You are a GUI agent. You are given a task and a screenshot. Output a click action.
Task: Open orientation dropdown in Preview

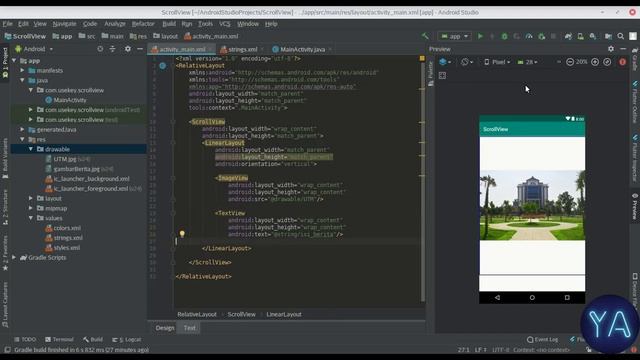[x=467, y=62]
